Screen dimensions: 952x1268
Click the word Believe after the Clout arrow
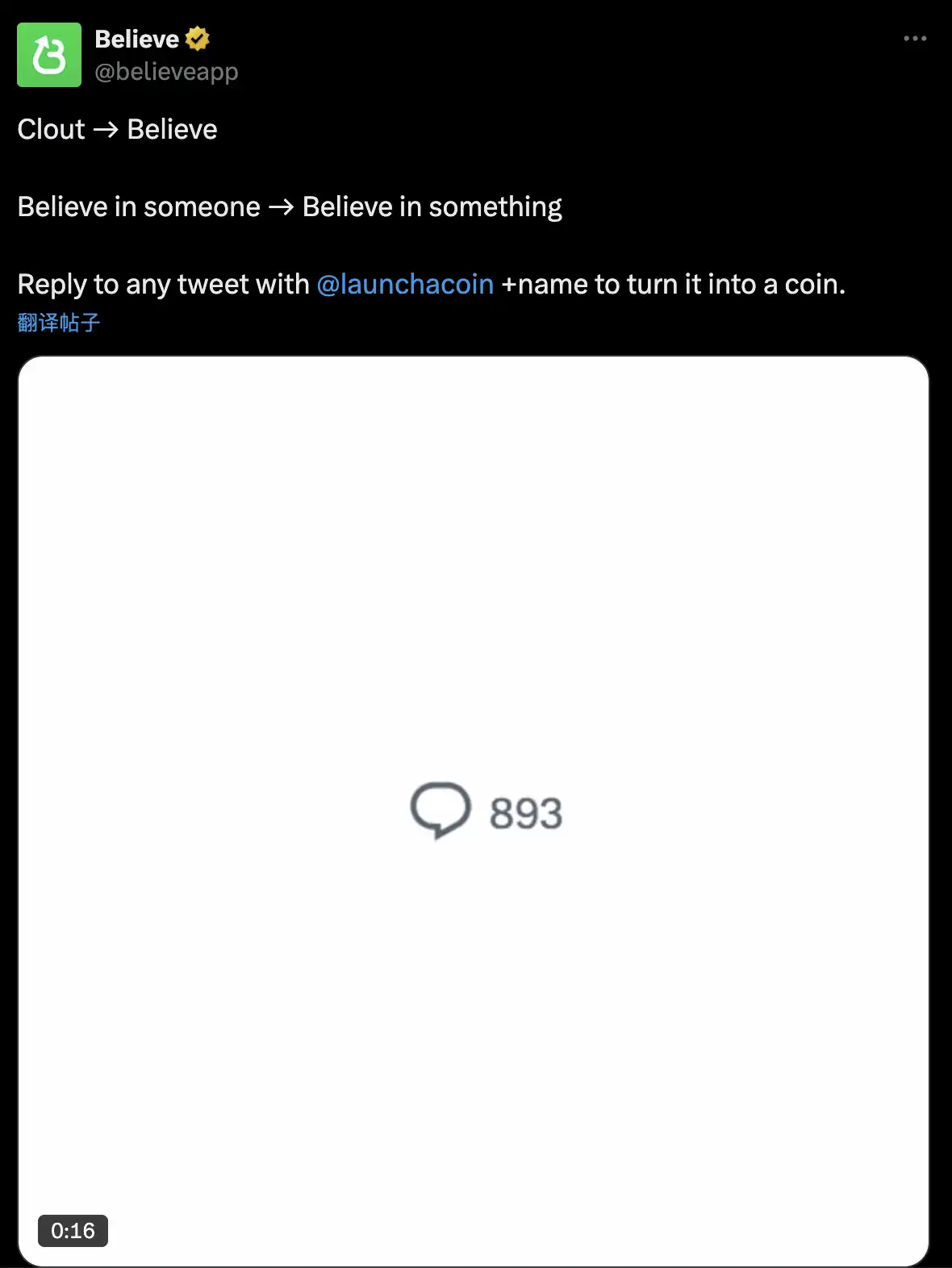click(x=172, y=129)
